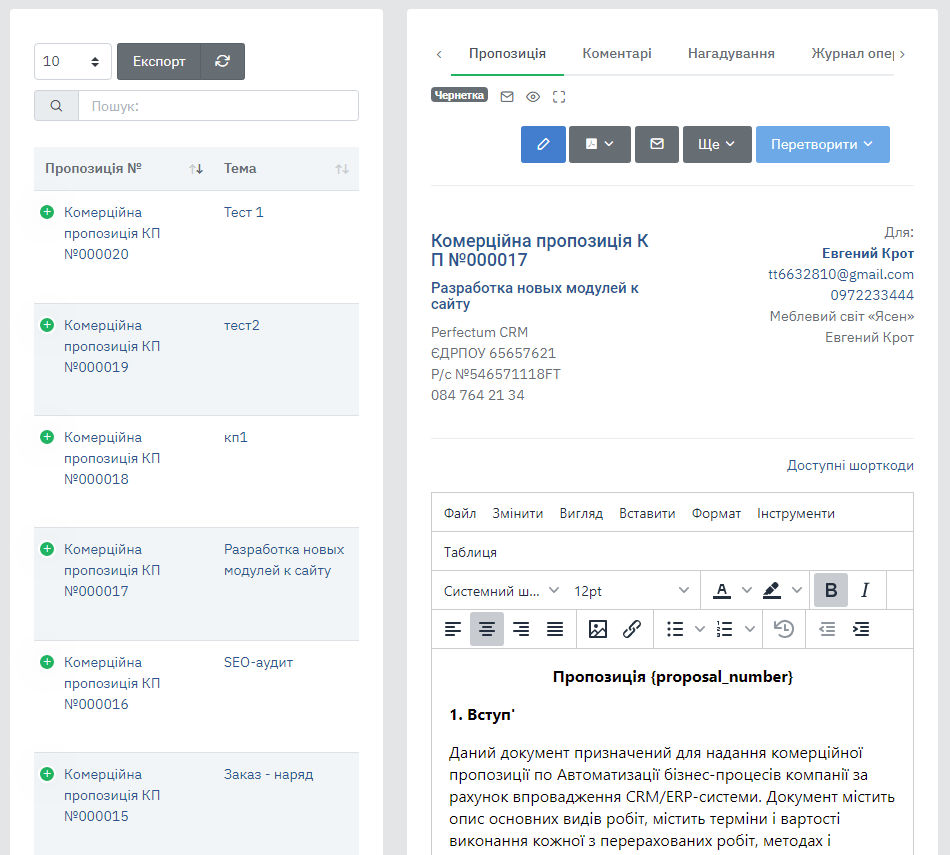Open the Доступні шорткоди link

pyautogui.click(x=849, y=466)
